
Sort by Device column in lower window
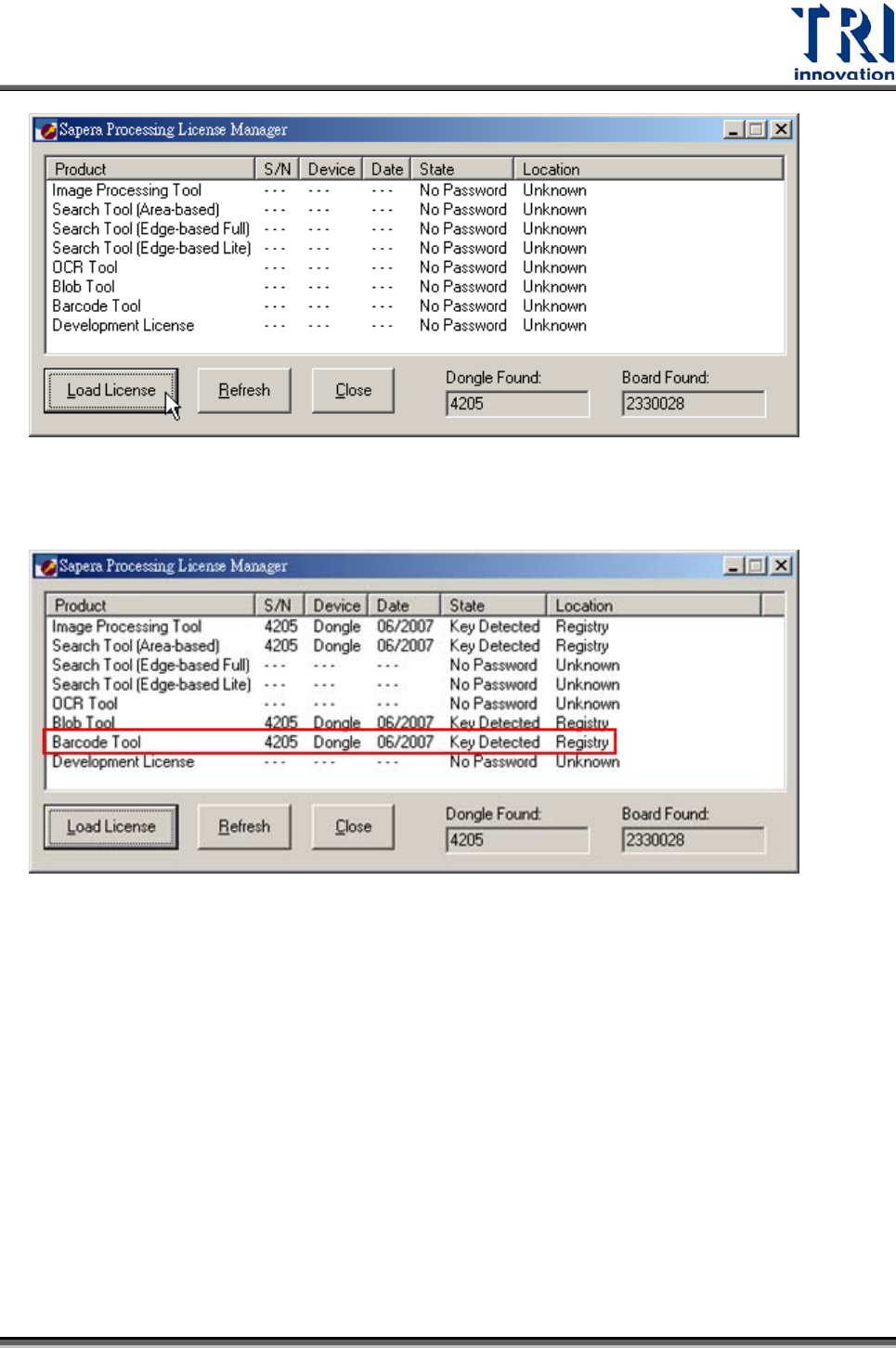336,605
